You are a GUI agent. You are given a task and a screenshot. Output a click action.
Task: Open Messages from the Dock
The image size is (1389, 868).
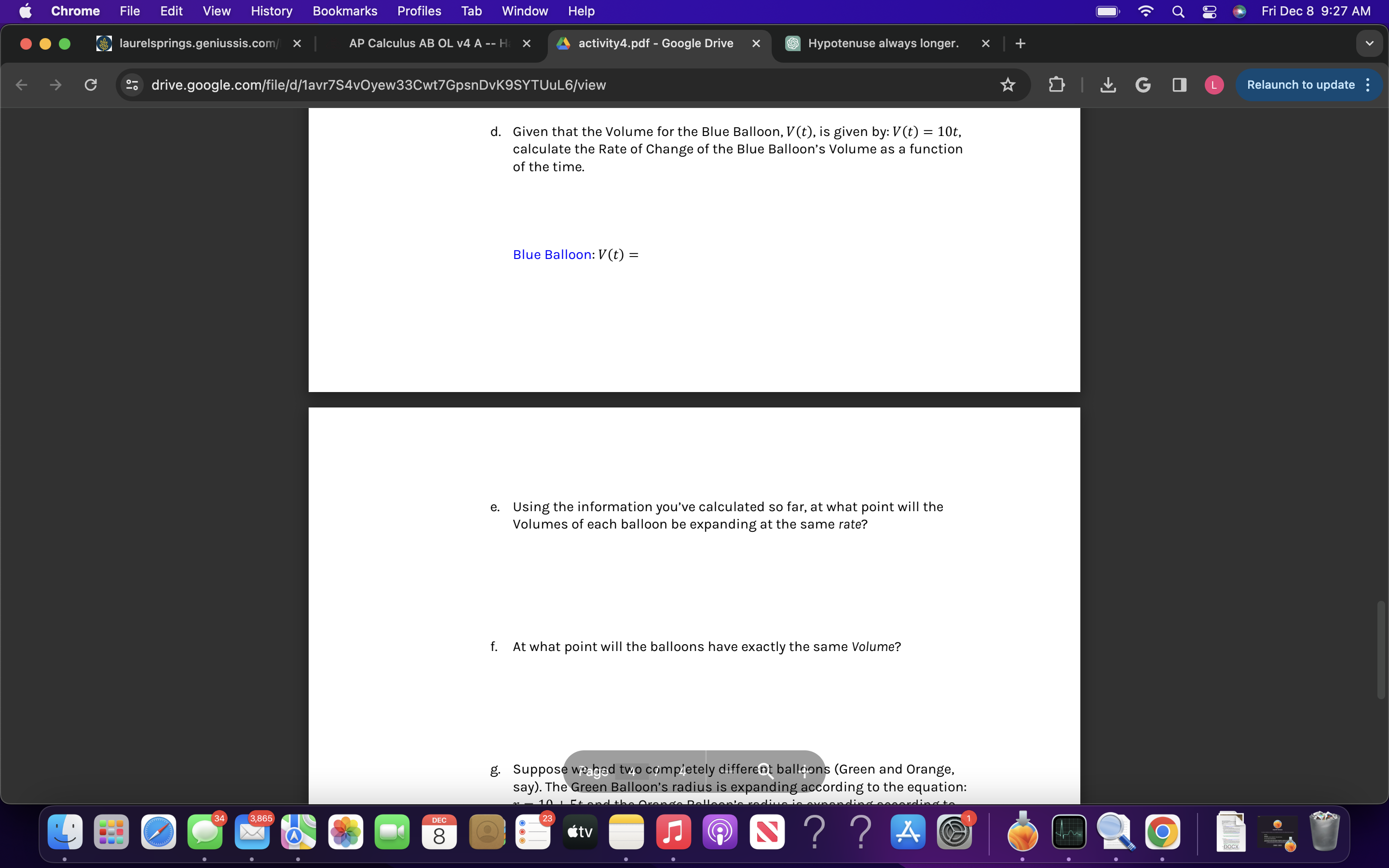coord(205,832)
